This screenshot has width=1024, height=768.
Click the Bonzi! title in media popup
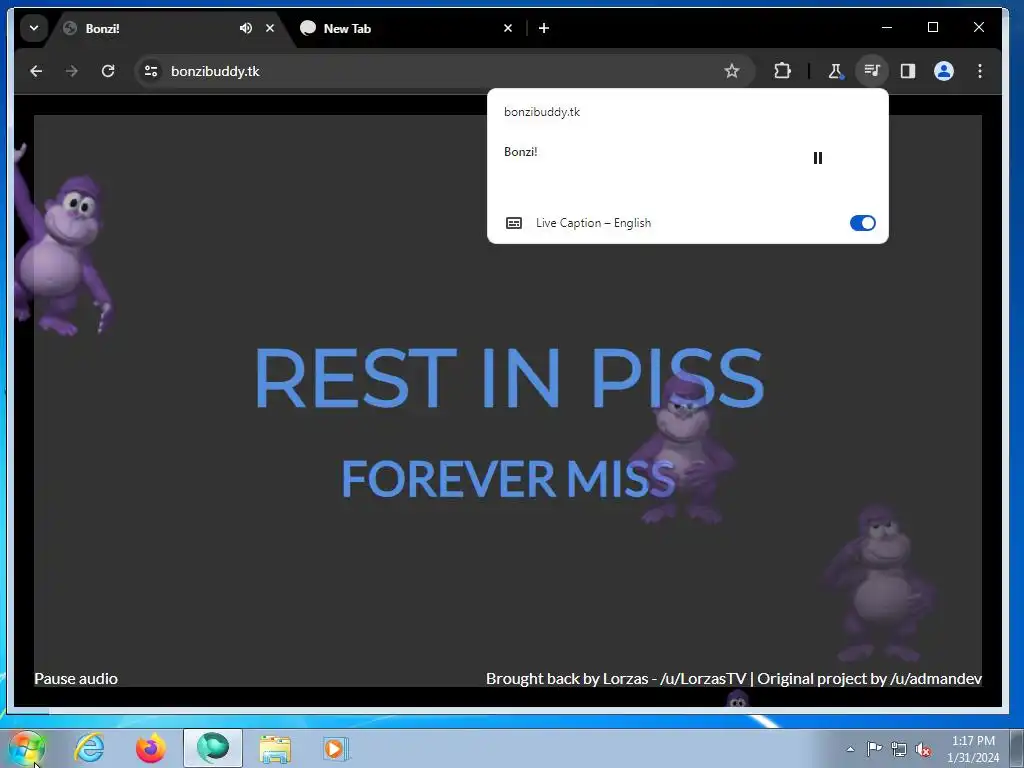pos(520,152)
